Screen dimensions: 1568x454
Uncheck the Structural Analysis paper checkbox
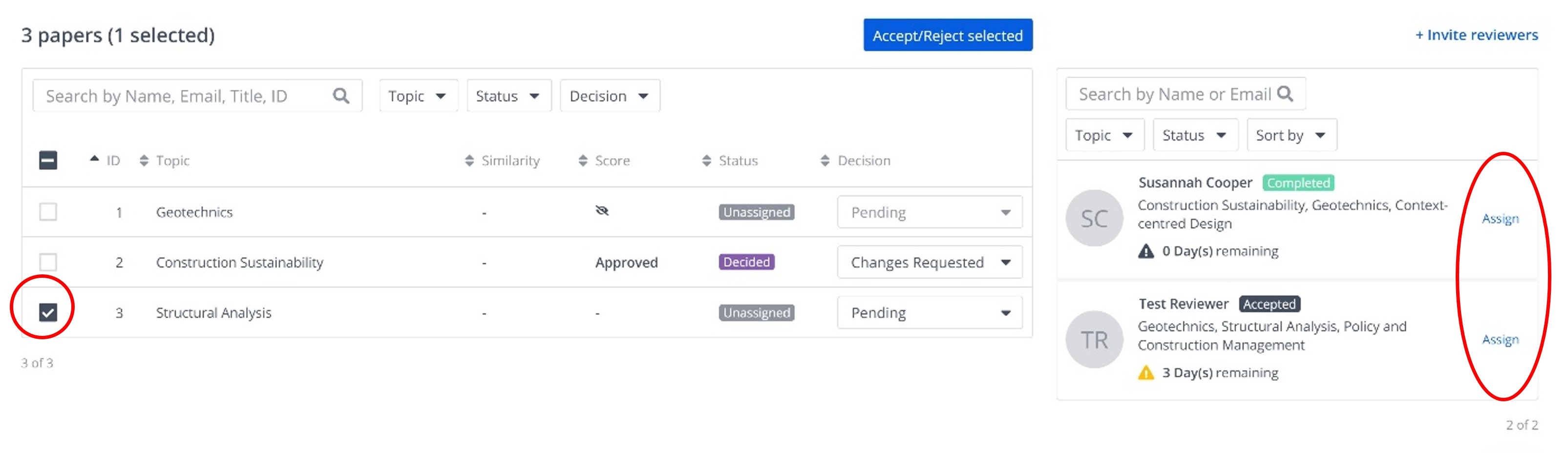(48, 313)
